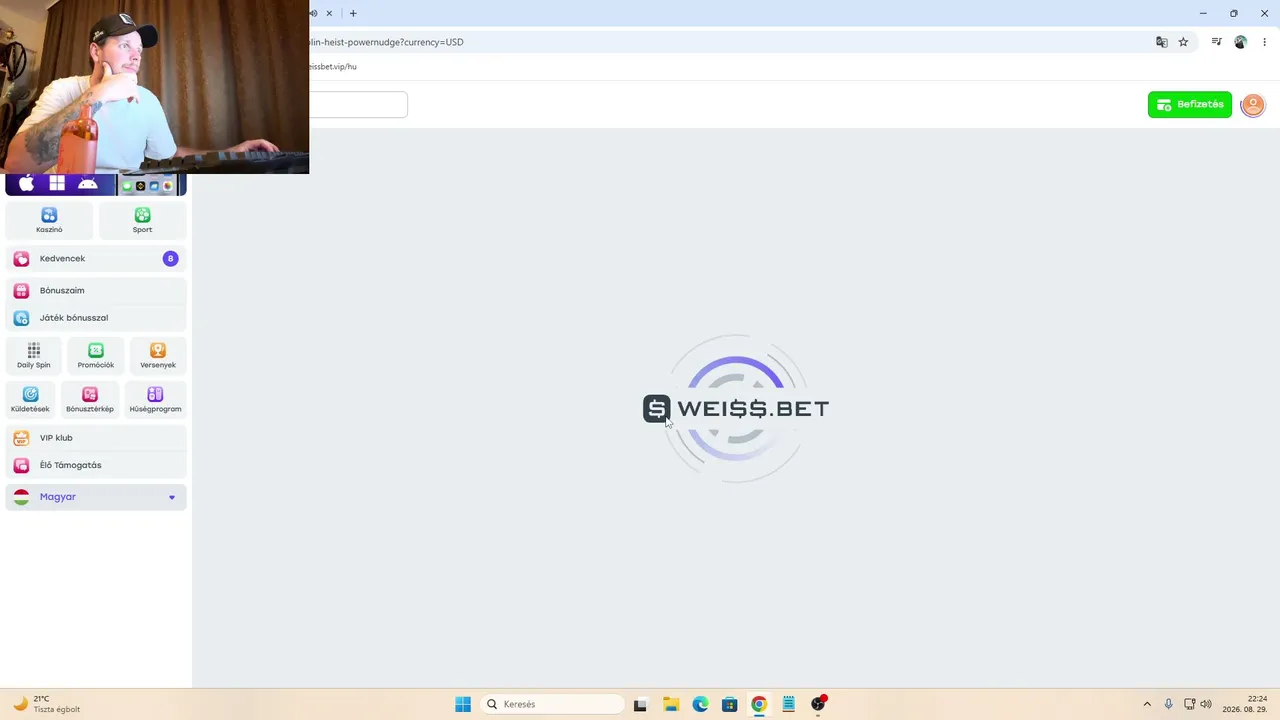Expand the Magyar language dropdown
The width and height of the screenshot is (1280, 720).
96,497
